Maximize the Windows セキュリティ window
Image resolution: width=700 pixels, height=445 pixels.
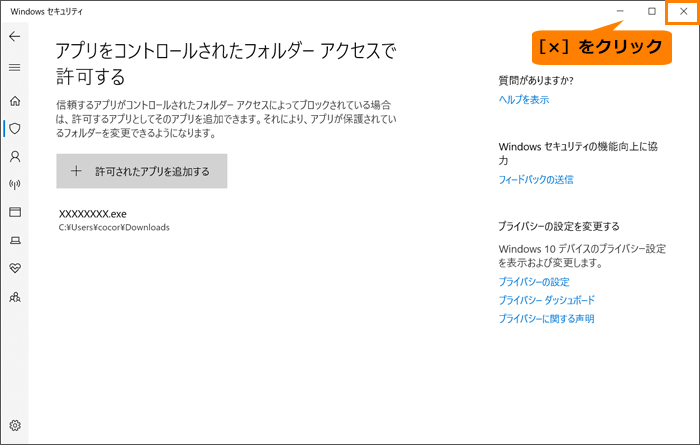(652, 12)
